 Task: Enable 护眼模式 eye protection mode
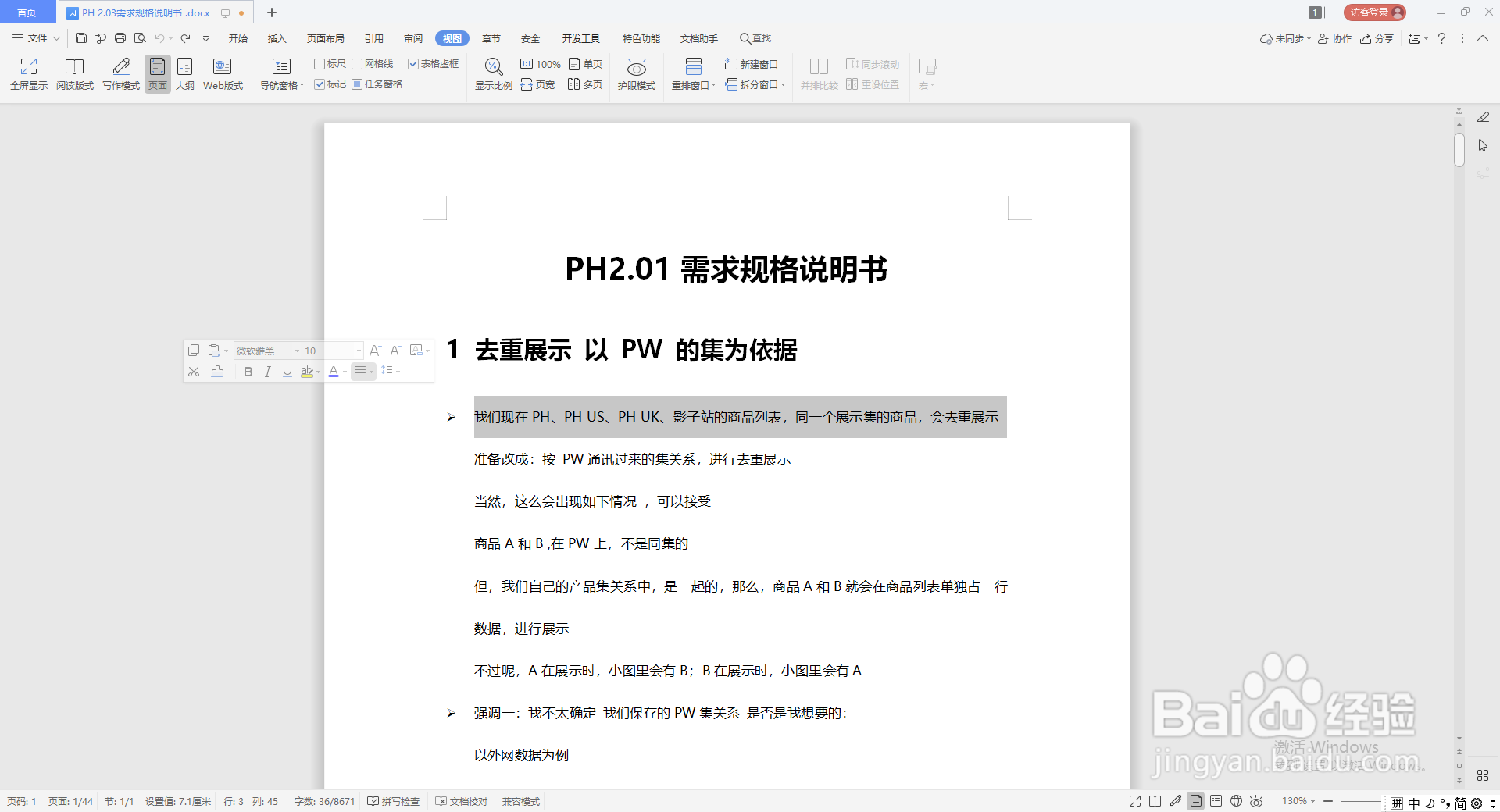pyautogui.click(x=636, y=73)
